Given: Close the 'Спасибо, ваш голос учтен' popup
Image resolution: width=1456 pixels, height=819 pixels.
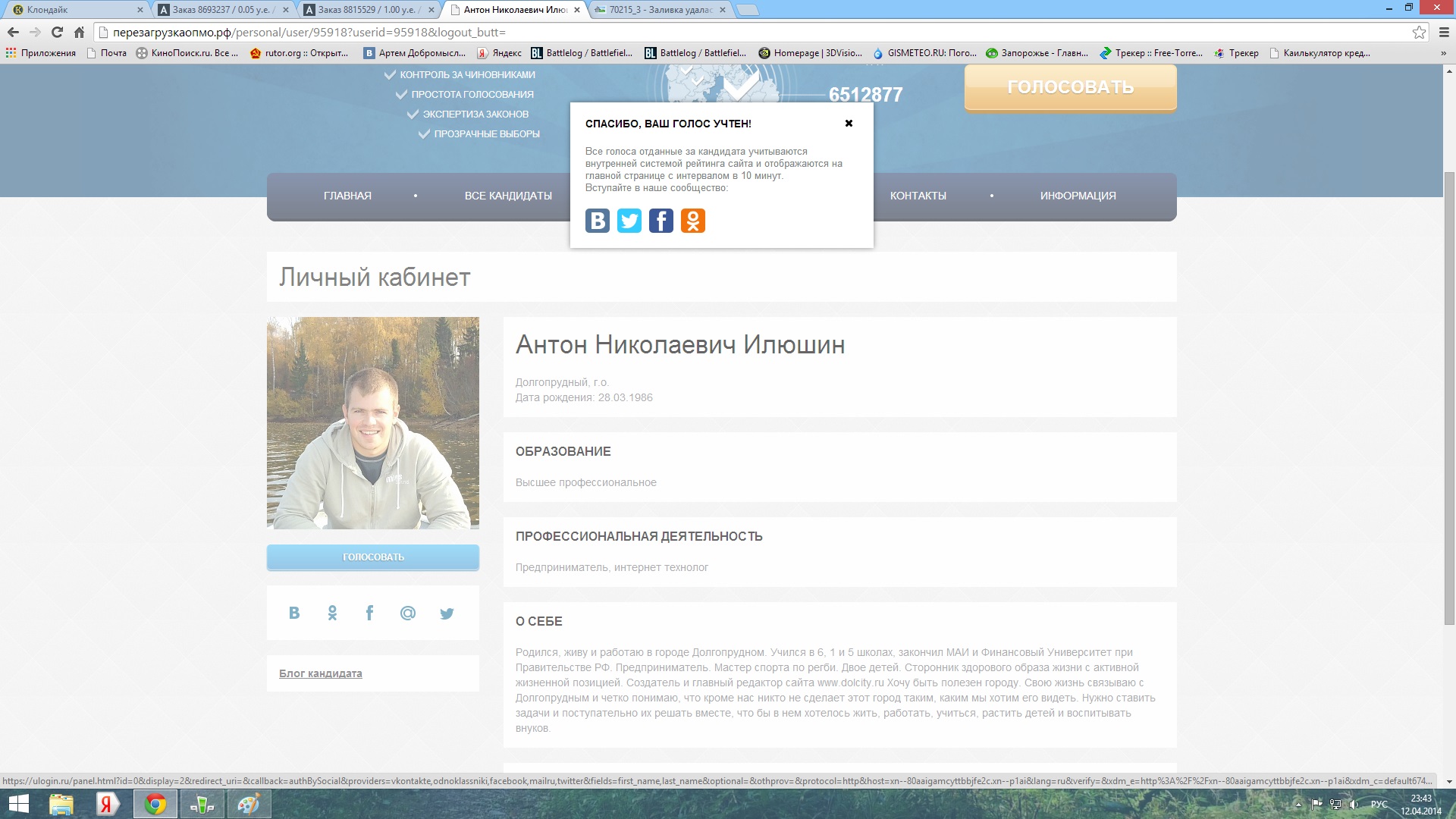Looking at the screenshot, I should tap(849, 123).
